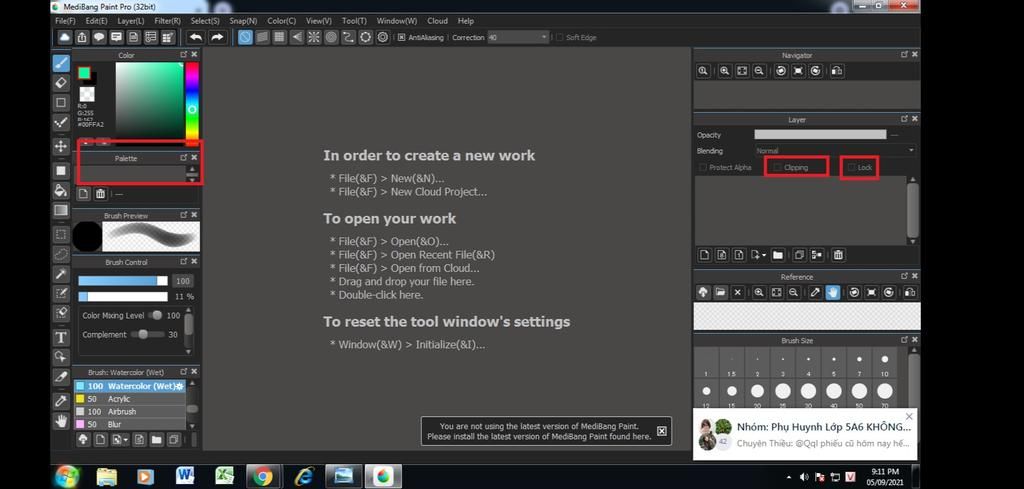The width and height of the screenshot is (1024, 489).
Task: Open Chrome from the taskbar
Action: click(263, 477)
